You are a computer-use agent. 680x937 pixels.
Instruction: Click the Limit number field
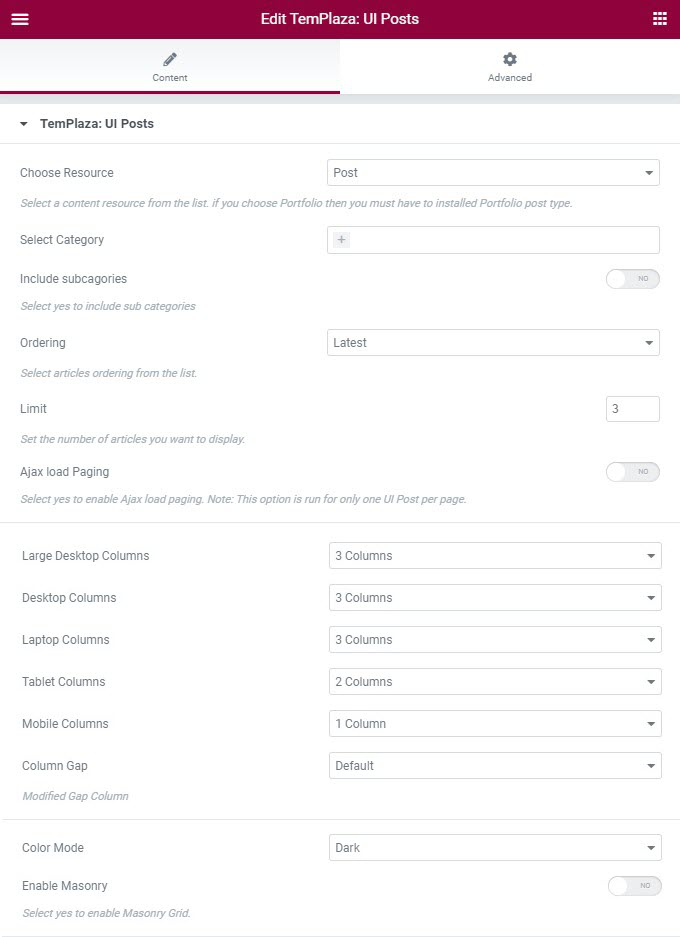632,409
